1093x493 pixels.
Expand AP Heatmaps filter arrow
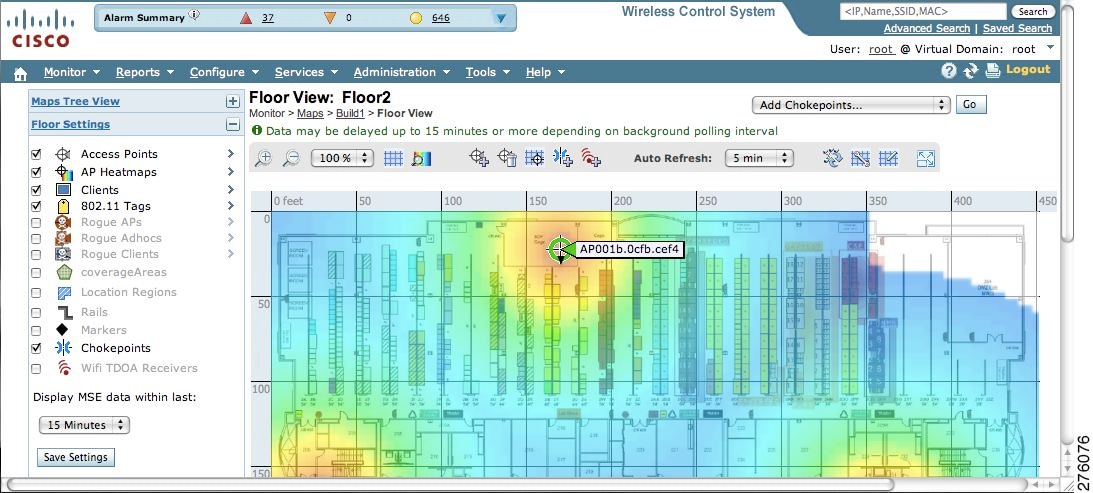[231, 172]
